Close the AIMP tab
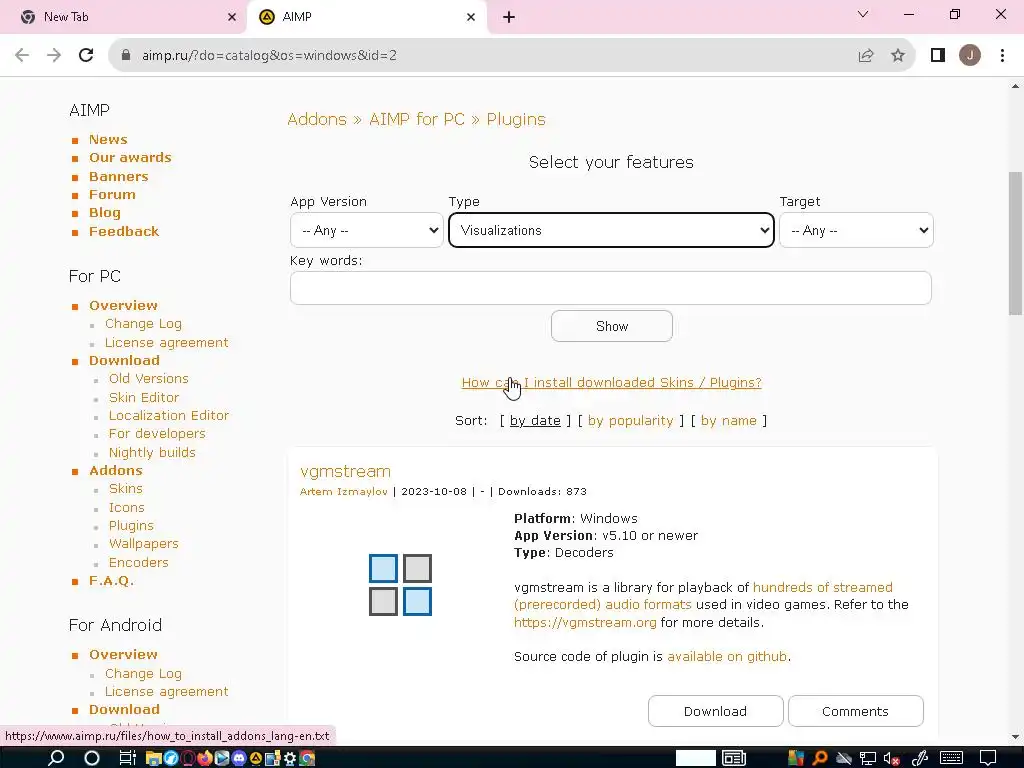Screen dimensions: 1024x768 (471, 17)
